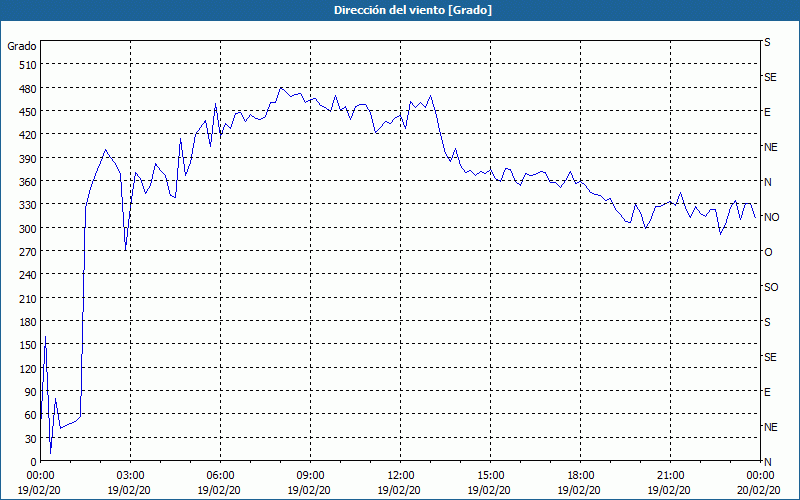Select the 06:00 time axis label

click(221, 476)
